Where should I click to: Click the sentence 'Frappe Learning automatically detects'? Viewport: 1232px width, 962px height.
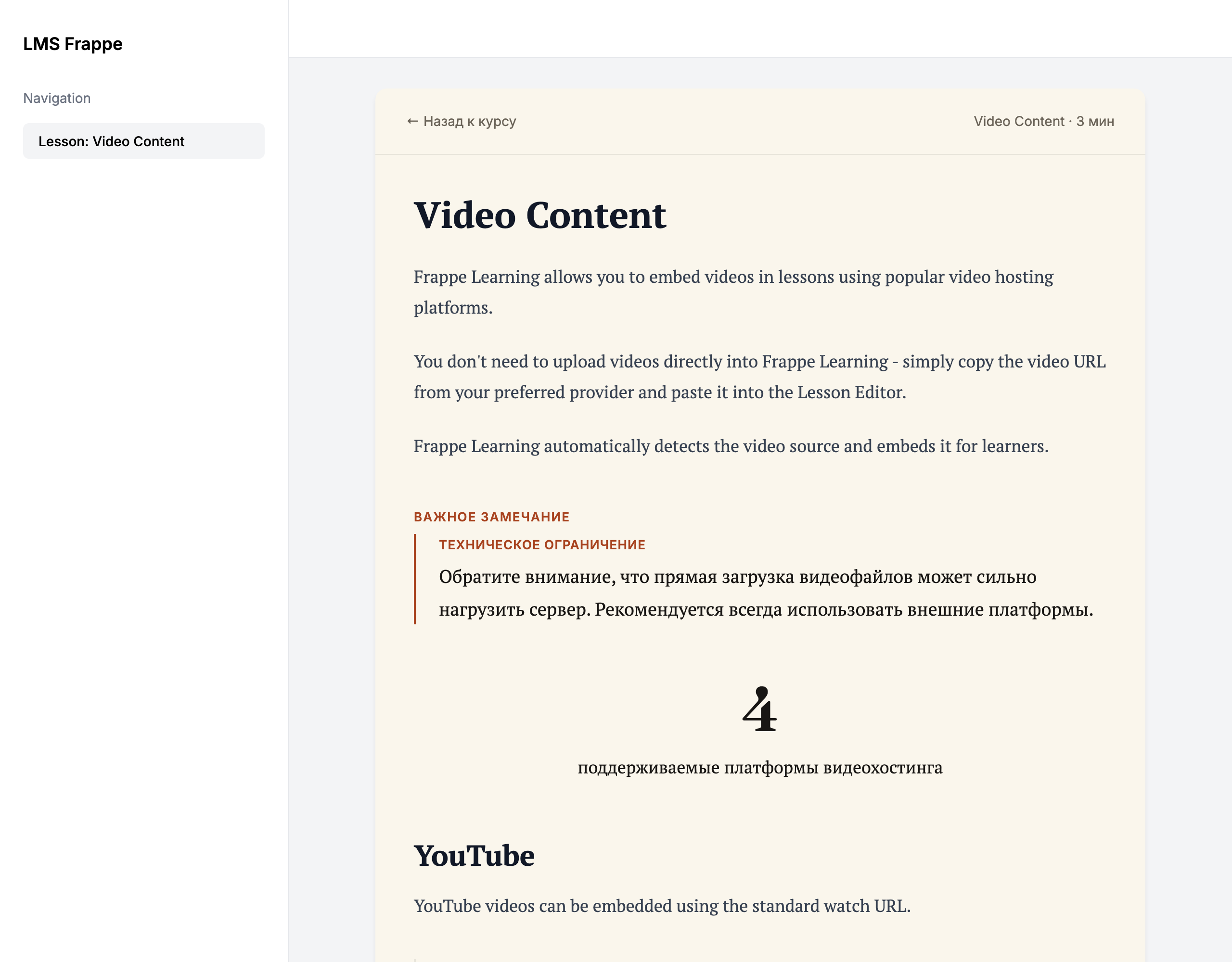tap(731, 446)
